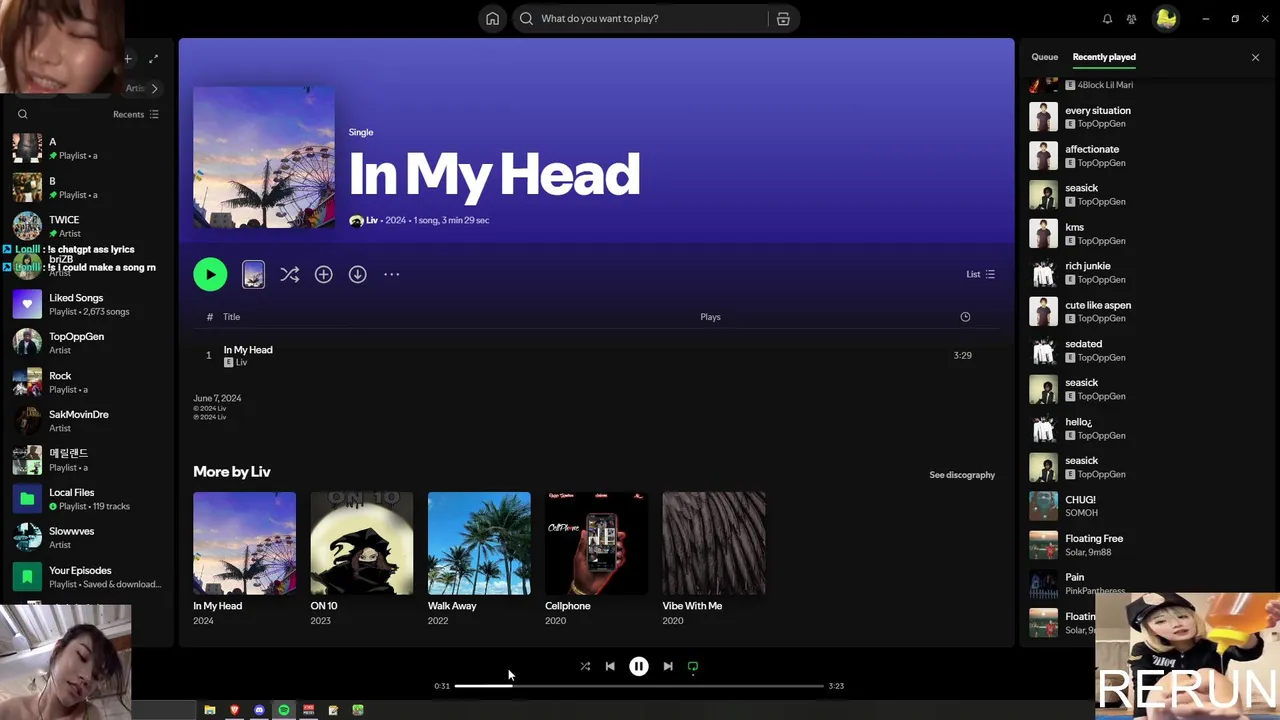Screen dimensions: 1280x720
Task: Expand Your Library with the arrows icon
Action: point(153,59)
